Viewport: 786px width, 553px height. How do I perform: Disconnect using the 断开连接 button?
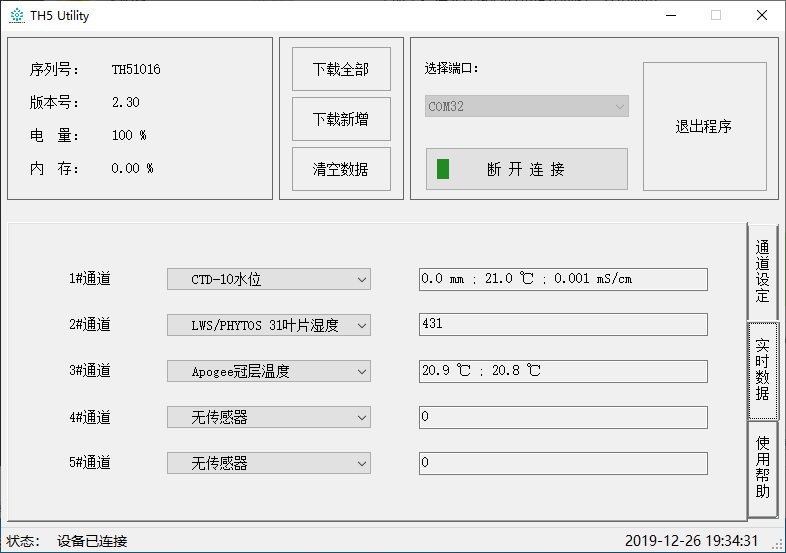[526, 169]
